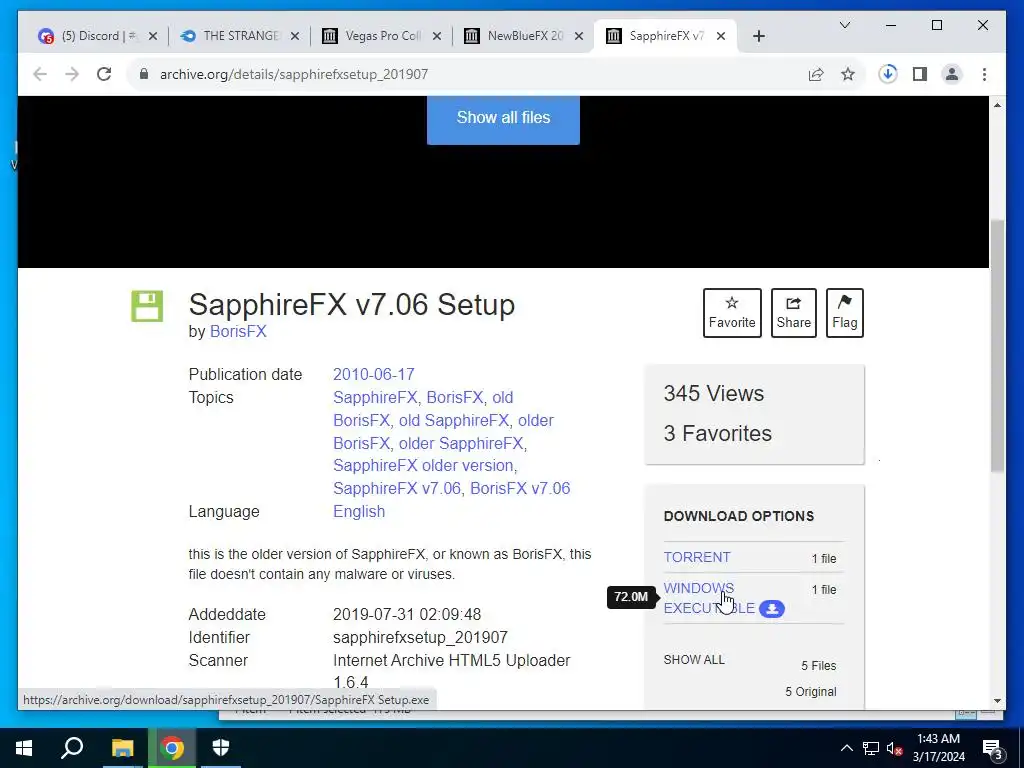Select the SapphireFX v7 tab

click(x=666, y=36)
